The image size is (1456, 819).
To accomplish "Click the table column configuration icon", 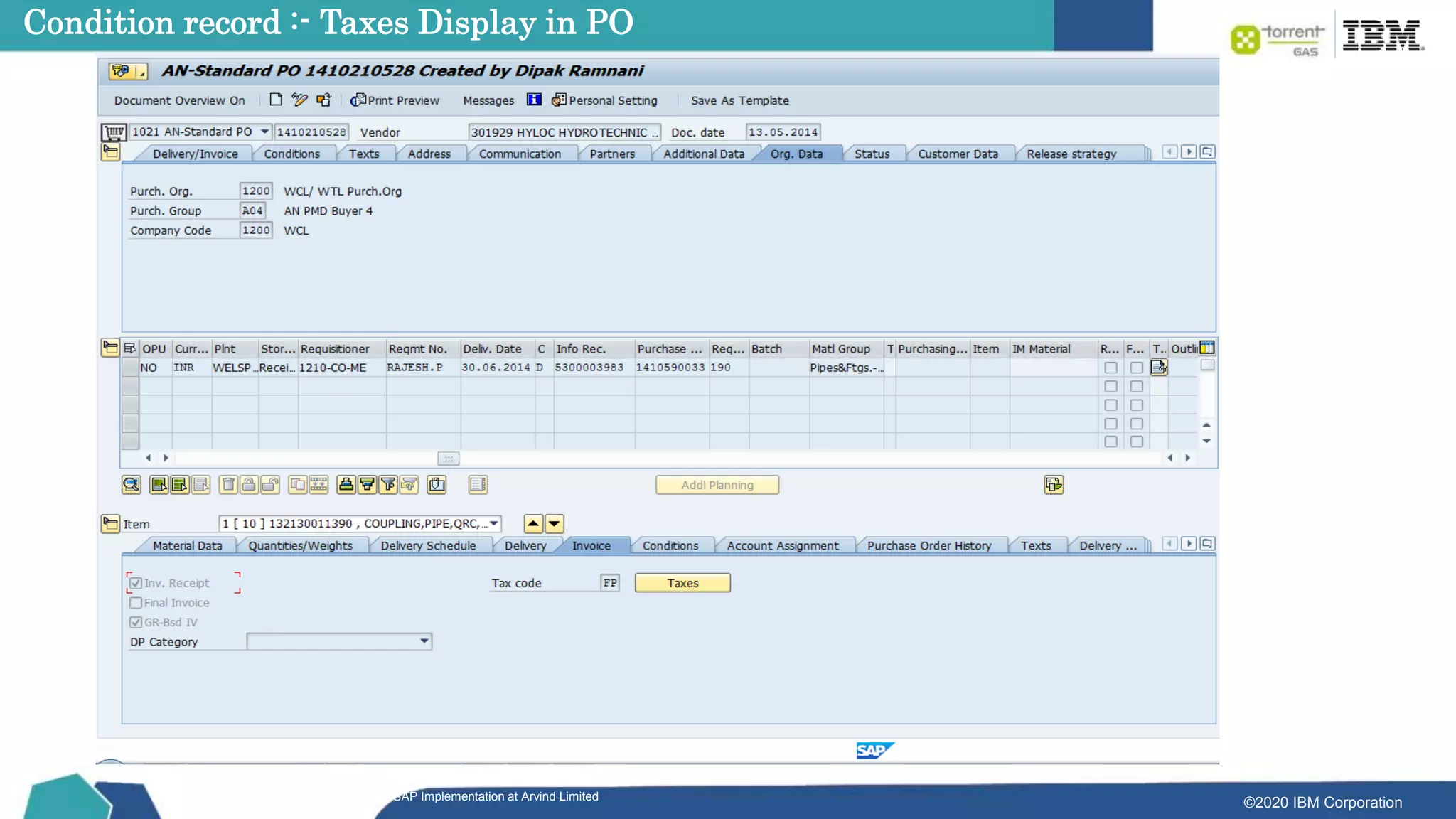I will tap(1207, 348).
